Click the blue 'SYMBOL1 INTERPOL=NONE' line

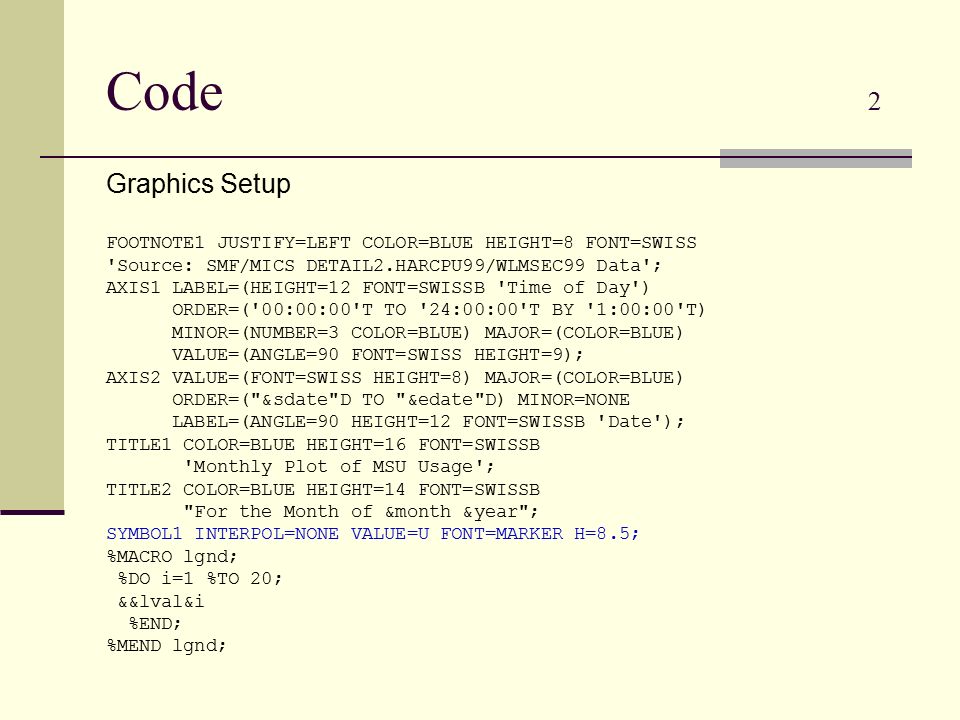coord(373,534)
